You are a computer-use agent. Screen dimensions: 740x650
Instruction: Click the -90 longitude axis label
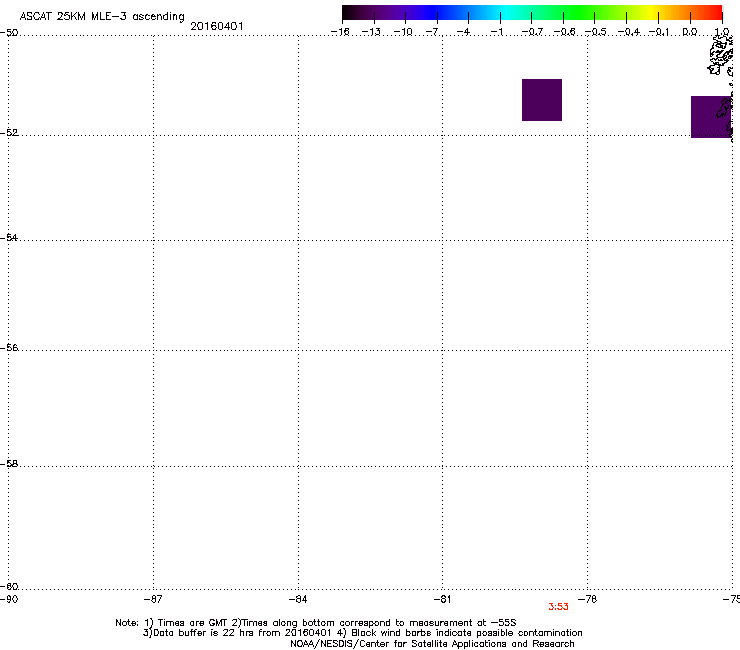click(9, 599)
